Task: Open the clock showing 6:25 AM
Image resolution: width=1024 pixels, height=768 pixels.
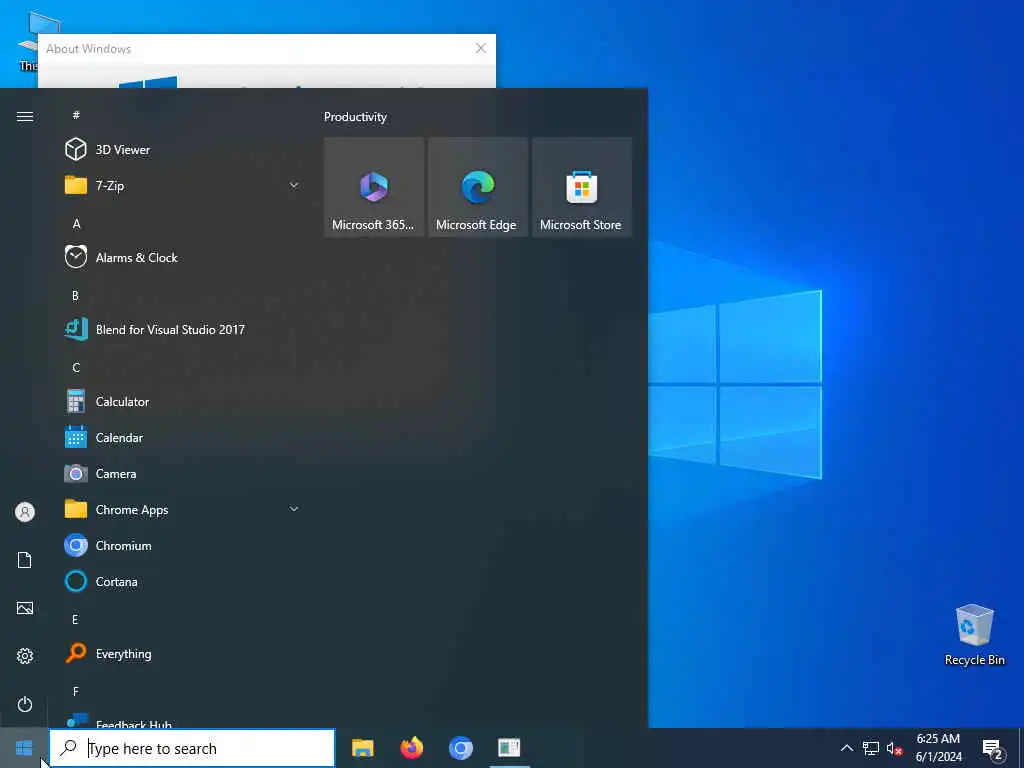Action: (x=938, y=748)
